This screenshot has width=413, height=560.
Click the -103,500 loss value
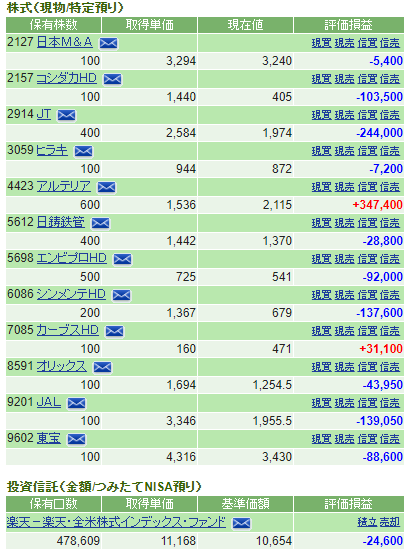pos(379,97)
